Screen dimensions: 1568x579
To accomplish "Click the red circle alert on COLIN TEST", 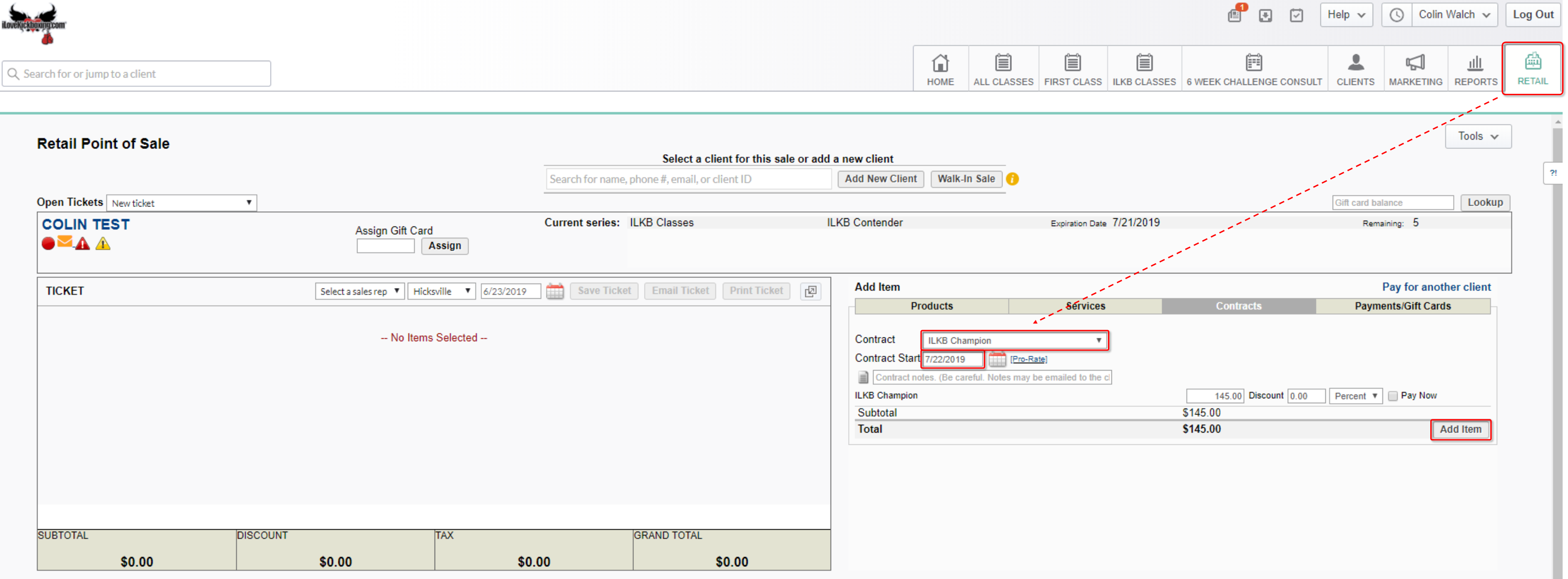I will [x=48, y=244].
